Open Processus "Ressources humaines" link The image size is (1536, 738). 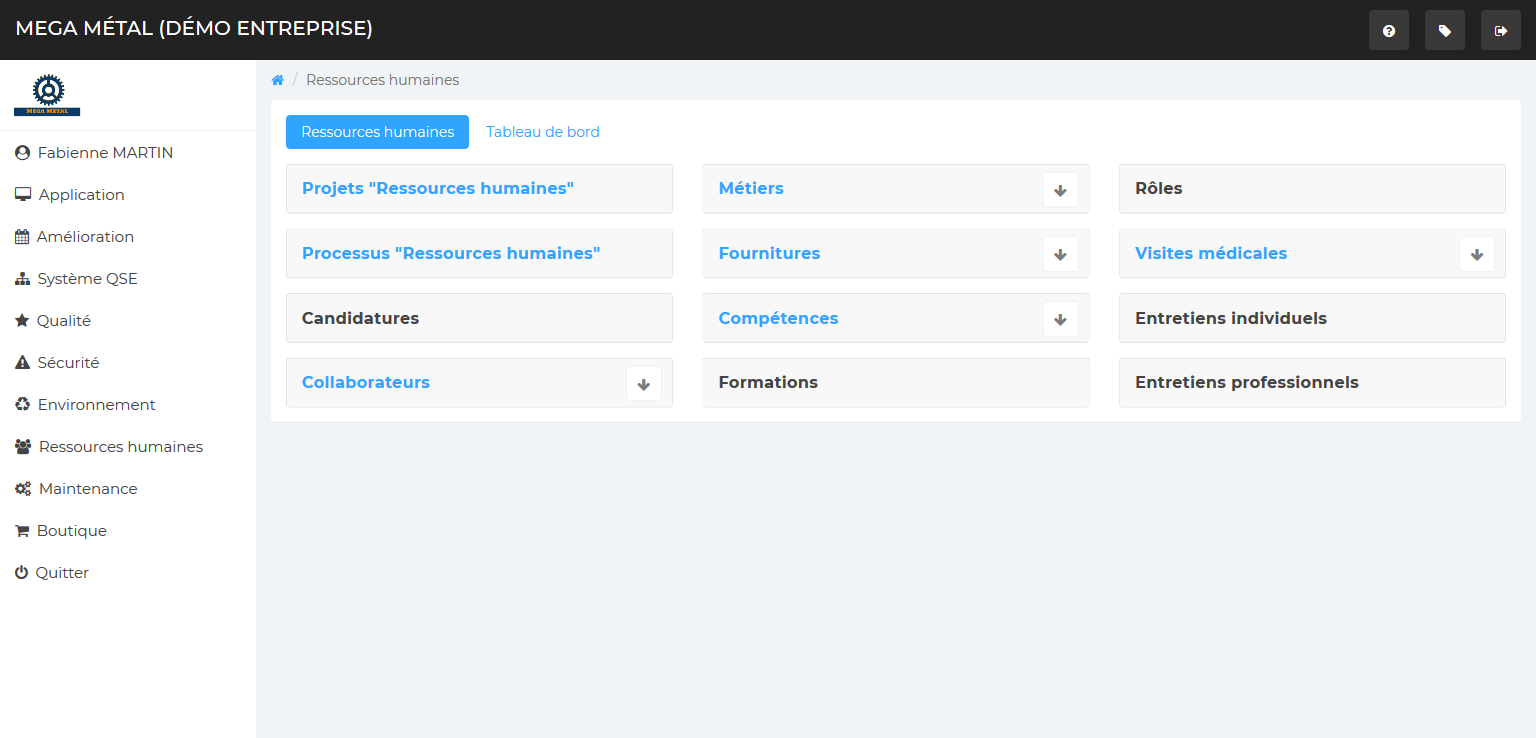point(451,253)
